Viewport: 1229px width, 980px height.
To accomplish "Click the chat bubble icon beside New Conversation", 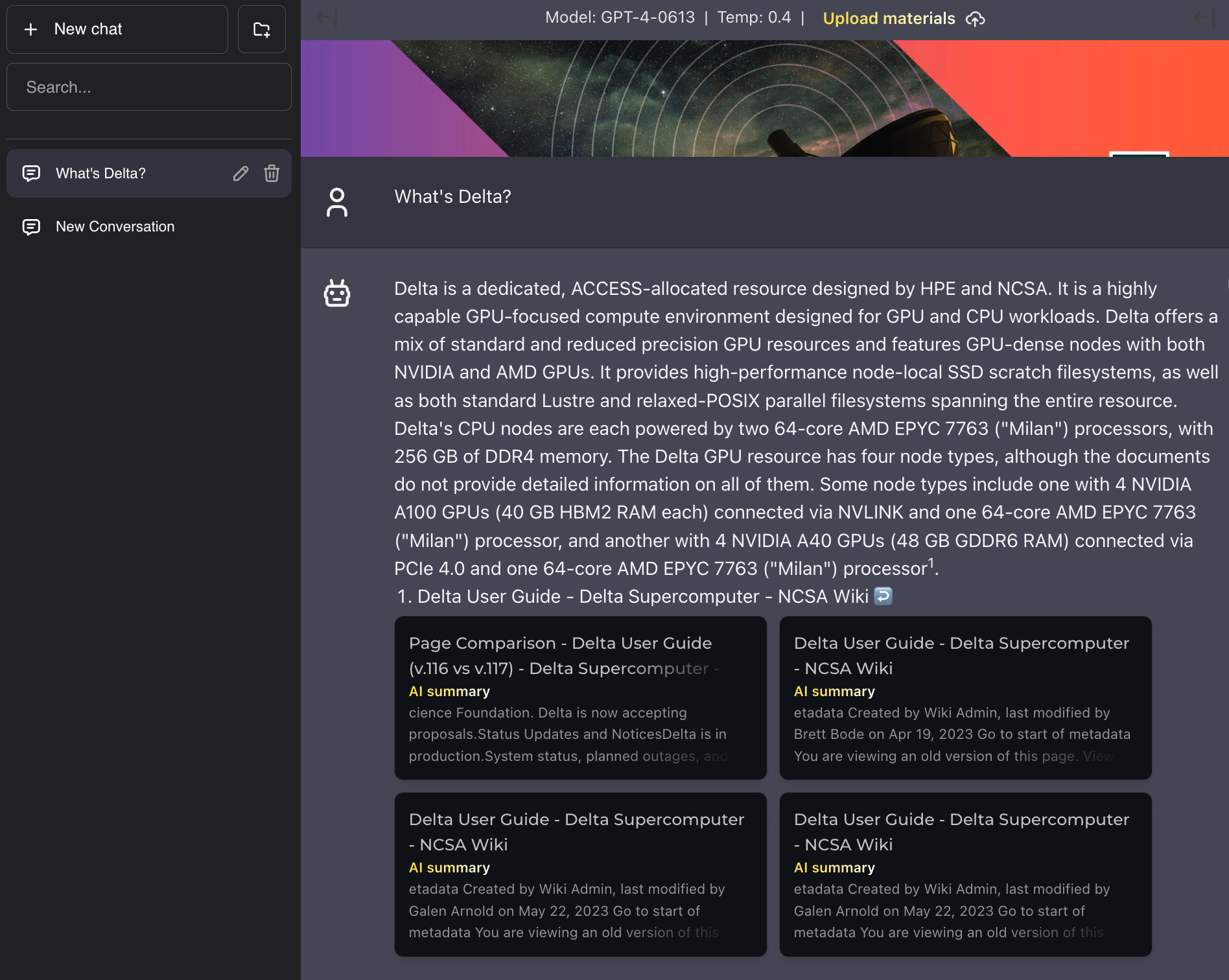I will pyautogui.click(x=31, y=227).
